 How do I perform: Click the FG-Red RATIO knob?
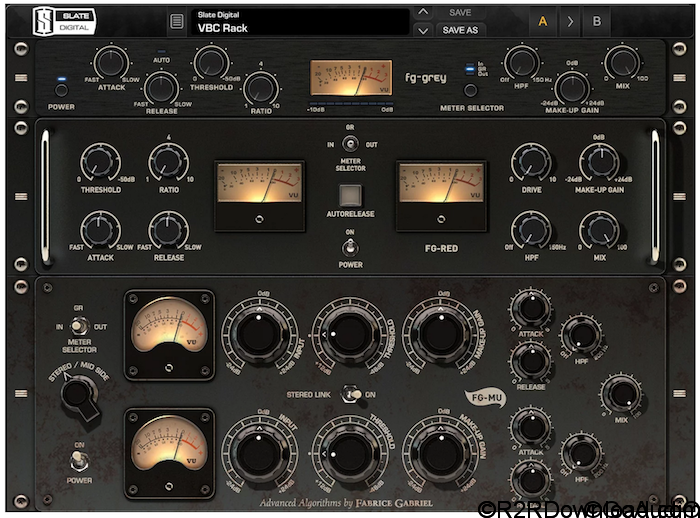[x=168, y=163]
